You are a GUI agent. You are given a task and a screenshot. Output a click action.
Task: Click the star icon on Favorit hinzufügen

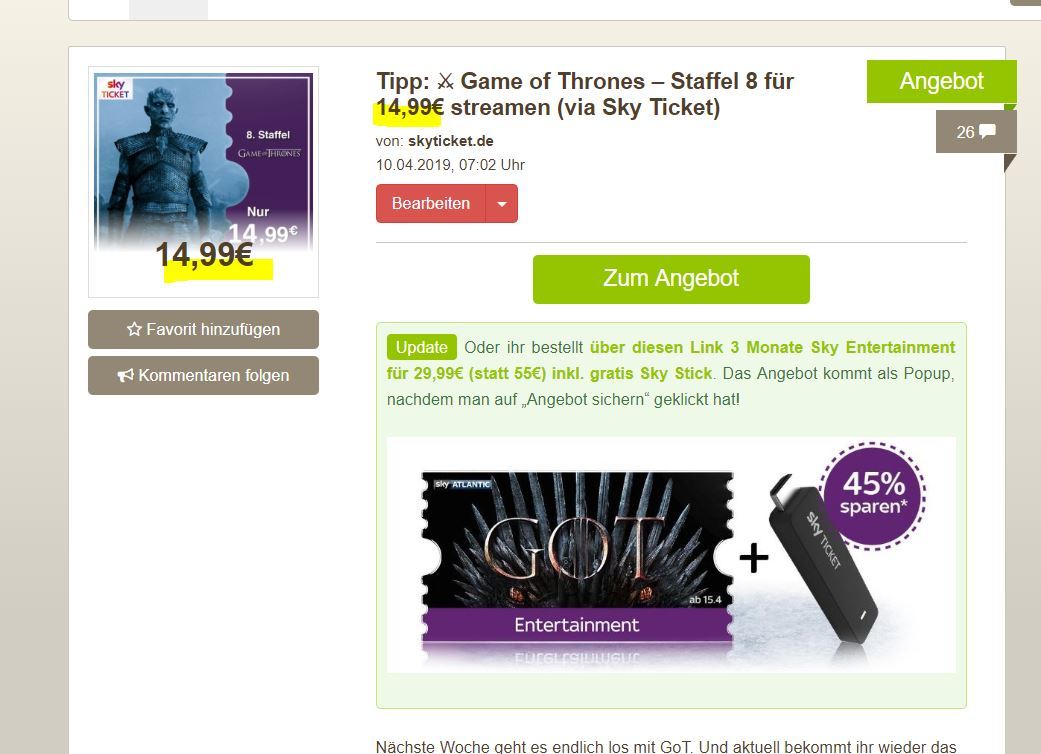coord(134,329)
